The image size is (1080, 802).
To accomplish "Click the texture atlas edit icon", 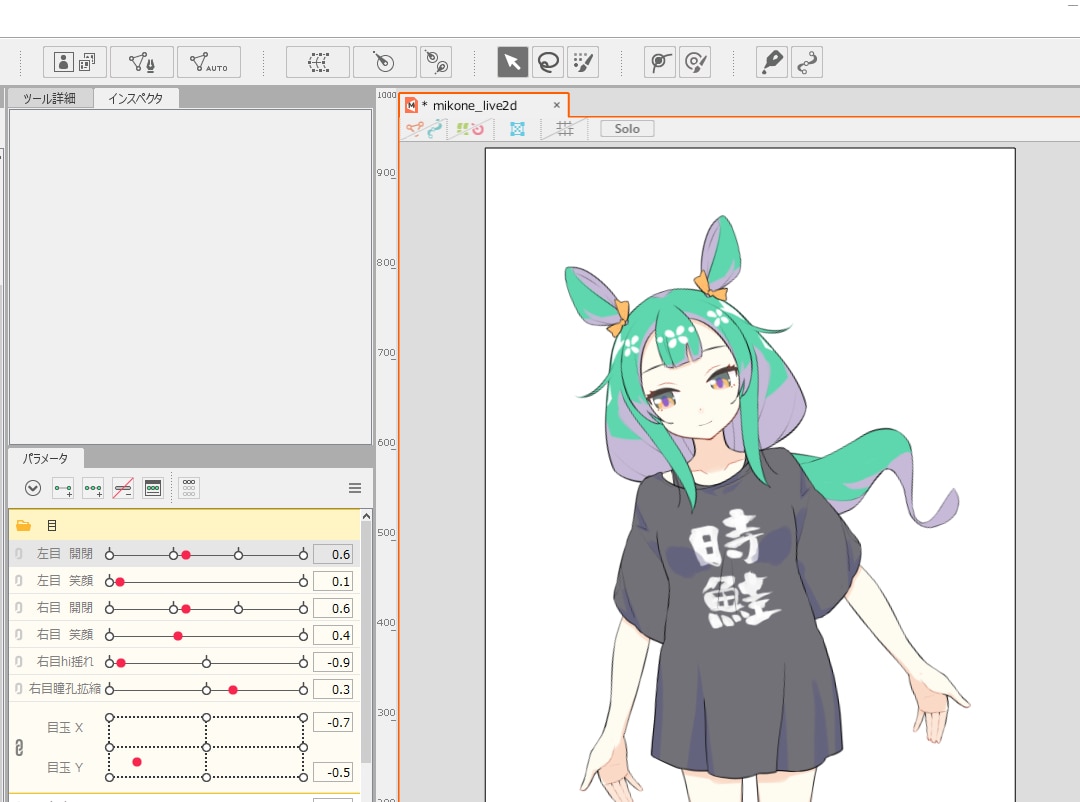I will [x=74, y=62].
